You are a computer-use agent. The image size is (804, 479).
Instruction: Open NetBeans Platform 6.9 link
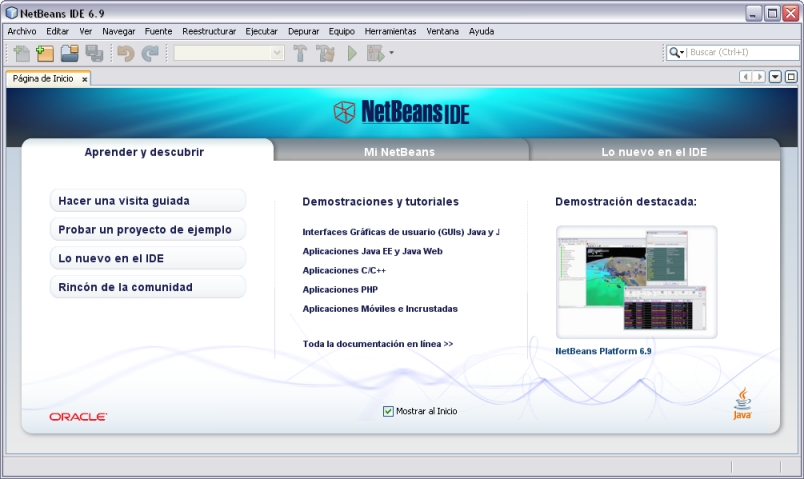pos(603,351)
